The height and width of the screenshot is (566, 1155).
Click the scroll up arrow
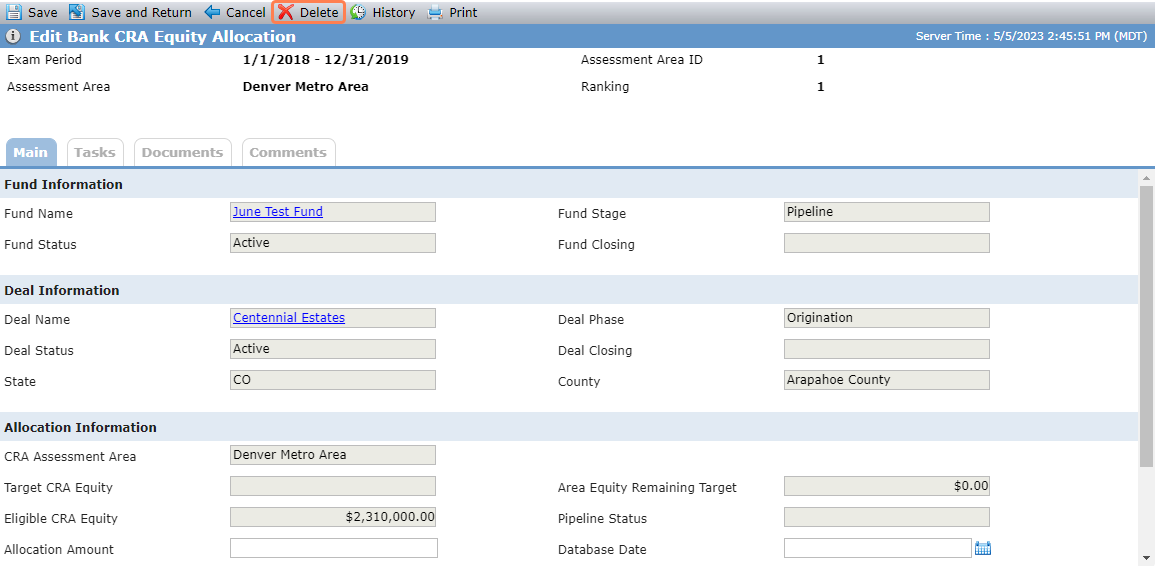click(x=1146, y=178)
